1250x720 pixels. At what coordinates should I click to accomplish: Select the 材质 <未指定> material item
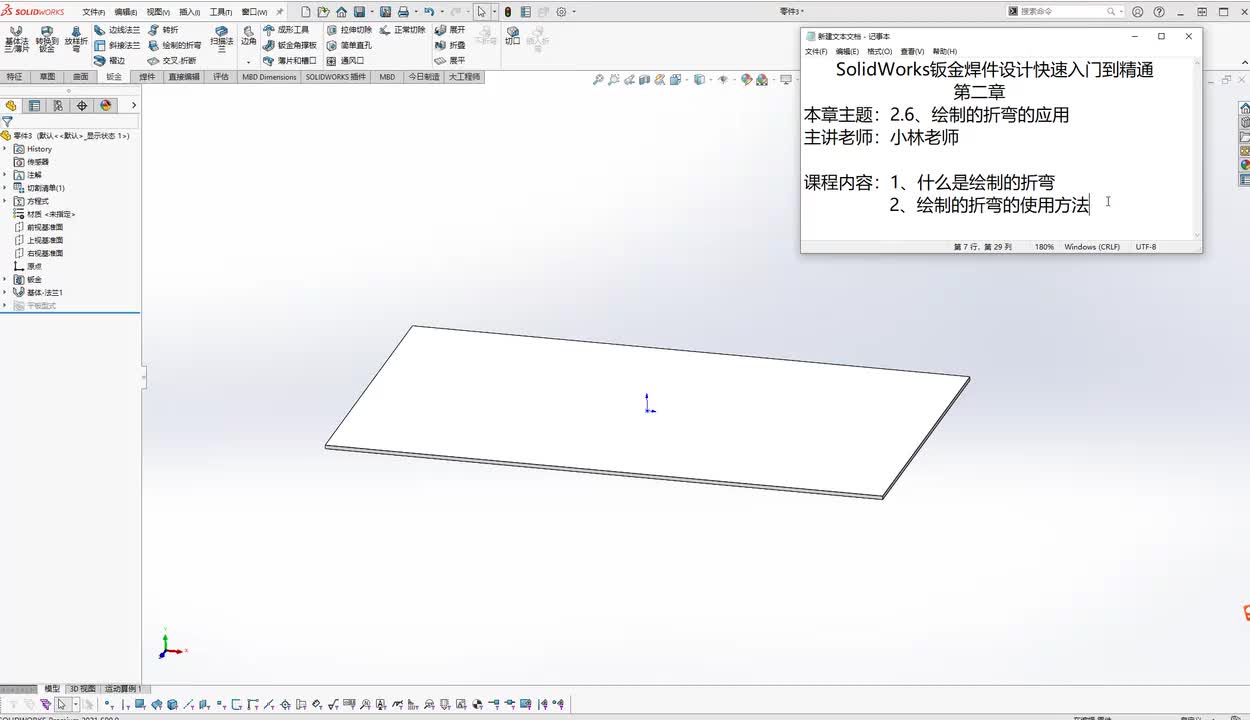click(44, 214)
